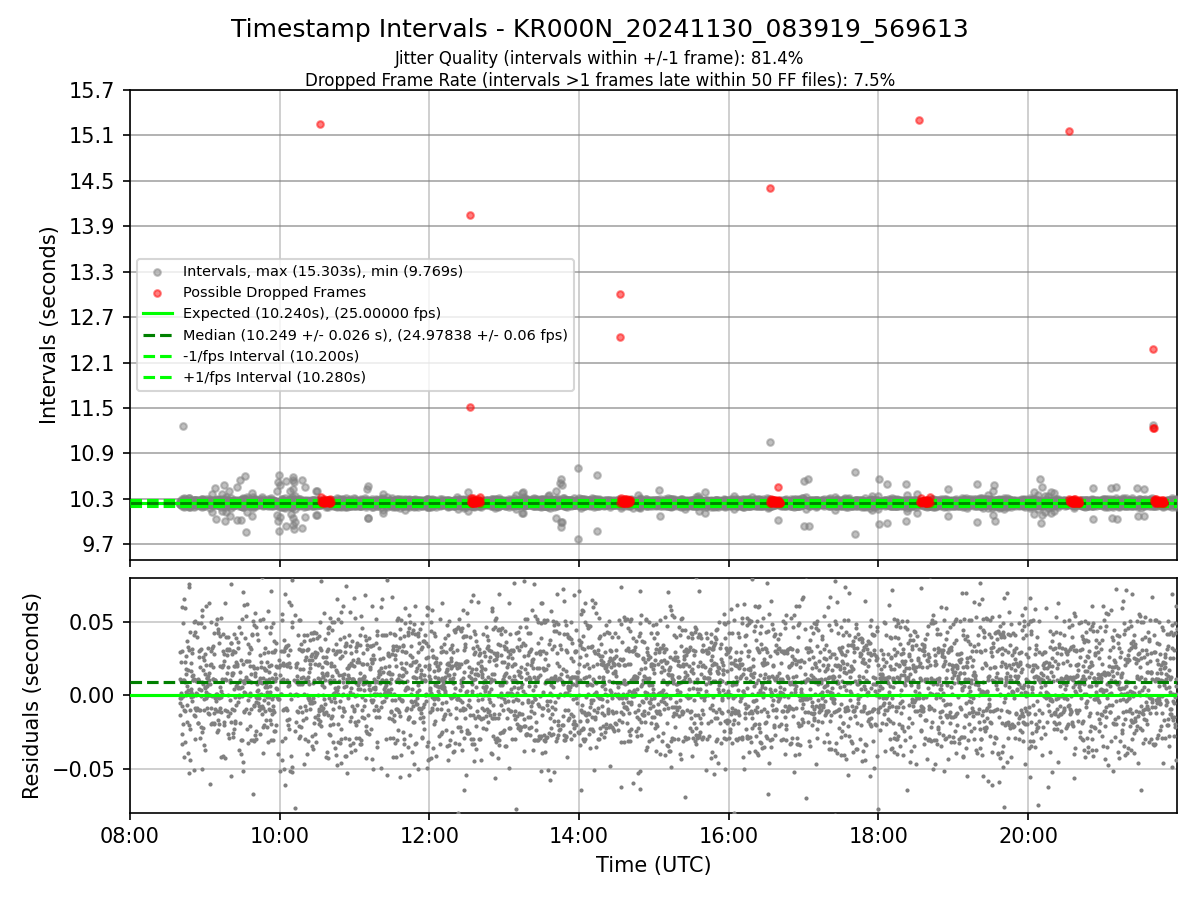
Task: Click the red legend marker for Dropped Frames
Action: click(158, 292)
